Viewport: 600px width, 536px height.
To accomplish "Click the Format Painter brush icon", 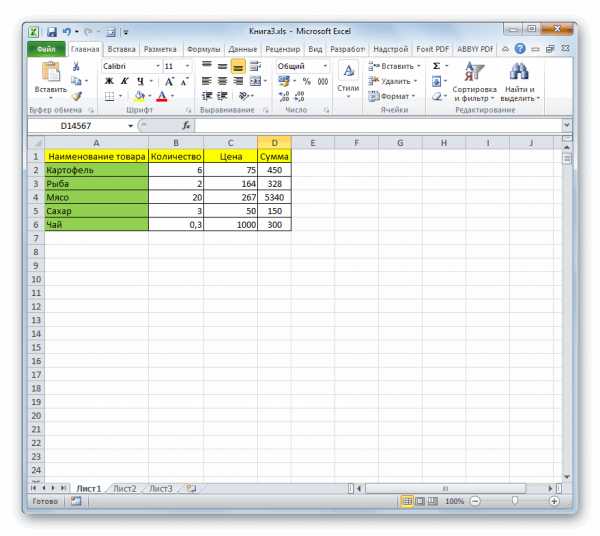I will coord(77,96).
